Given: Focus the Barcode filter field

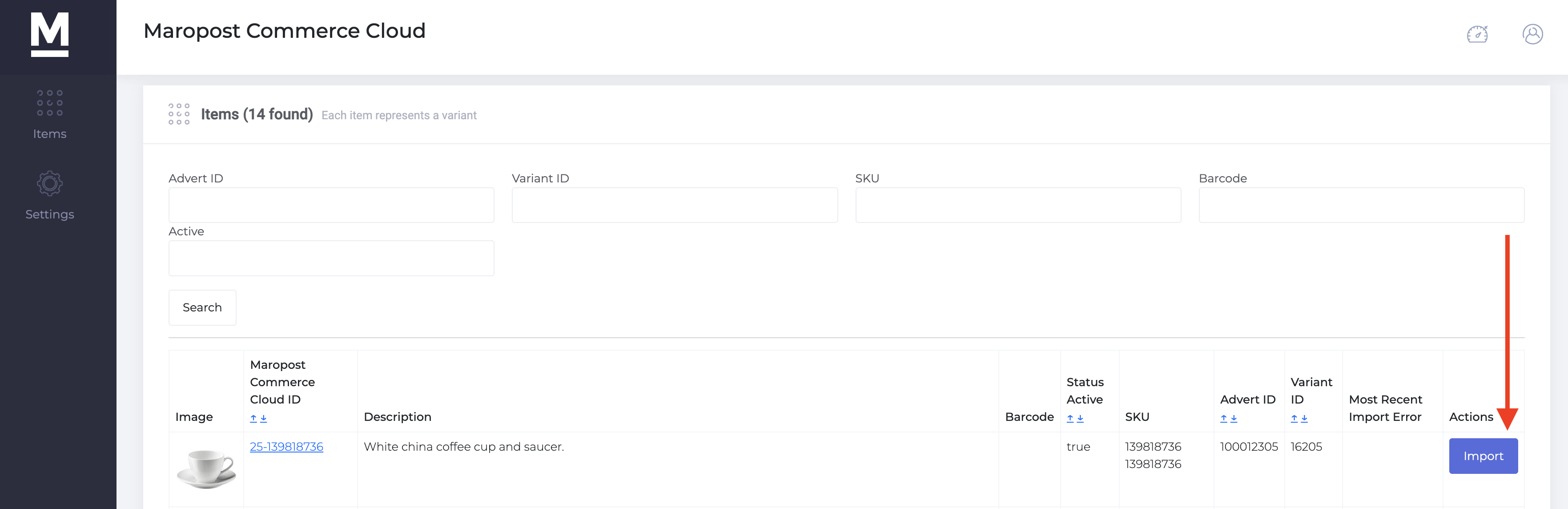Looking at the screenshot, I should click(x=1361, y=205).
